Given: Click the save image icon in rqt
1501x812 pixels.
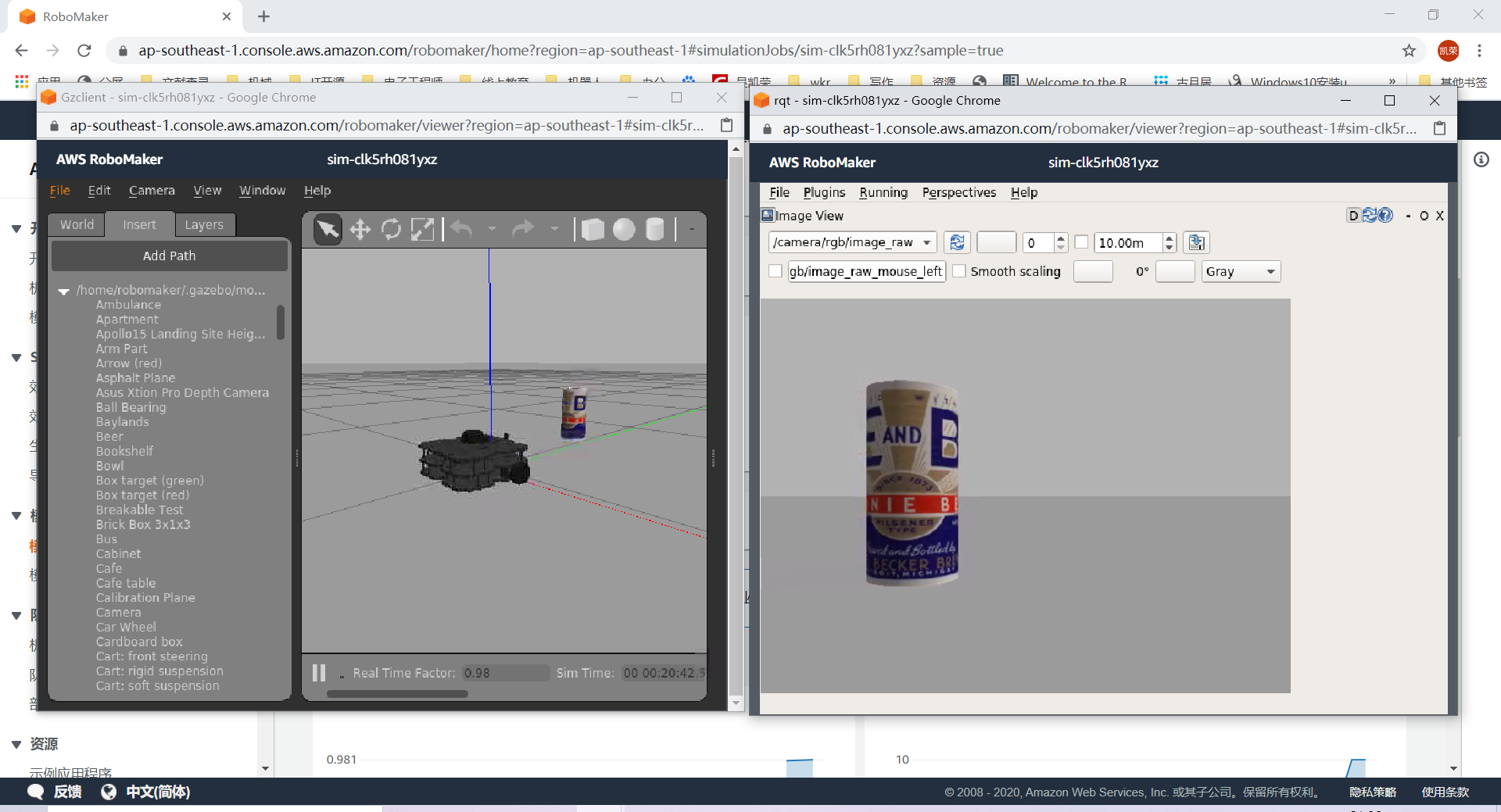Looking at the screenshot, I should (1196, 243).
